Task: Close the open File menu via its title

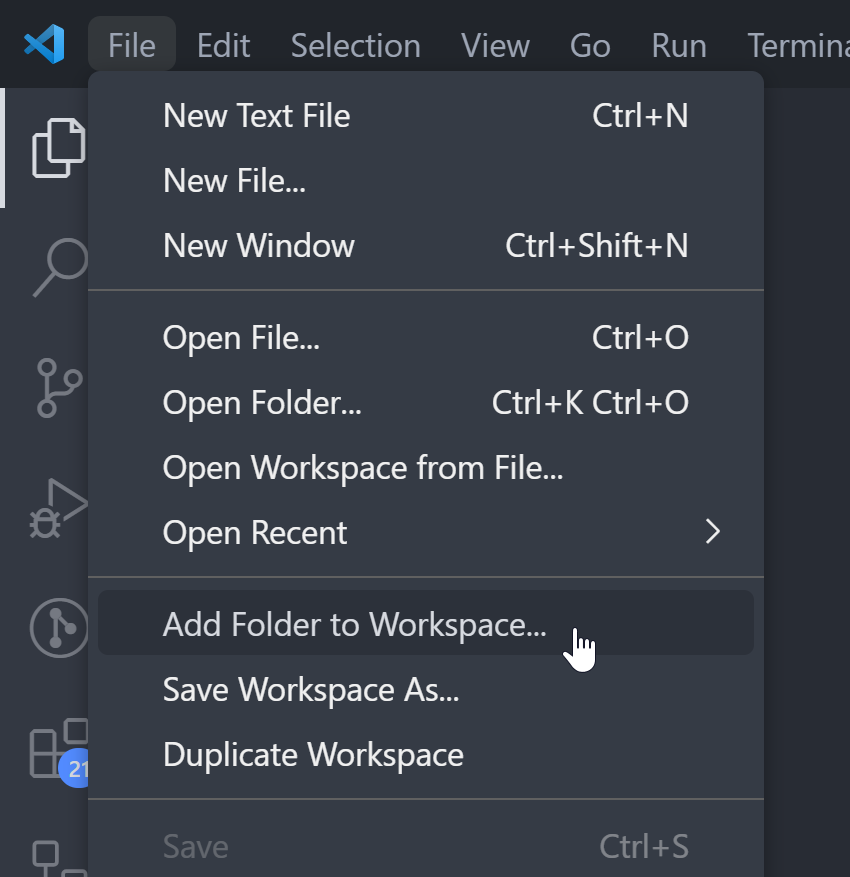Action: 132,45
